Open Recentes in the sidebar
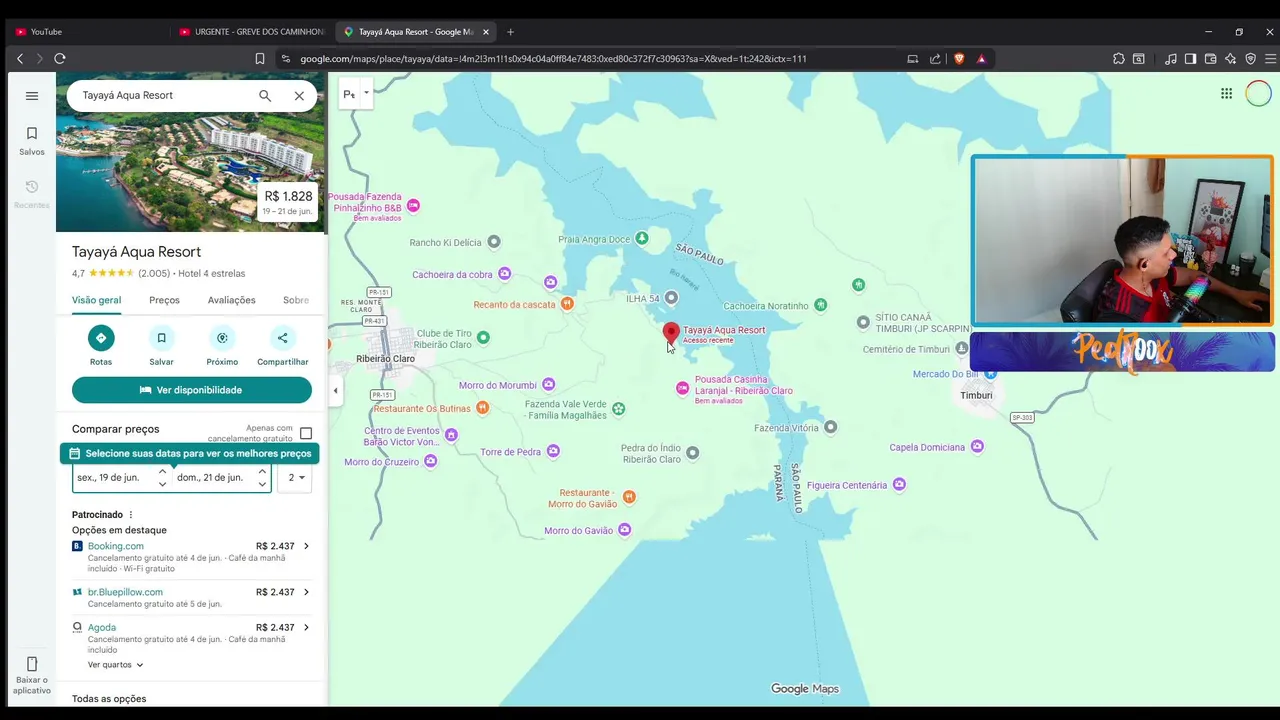1280x720 pixels. click(x=32, y=194)
